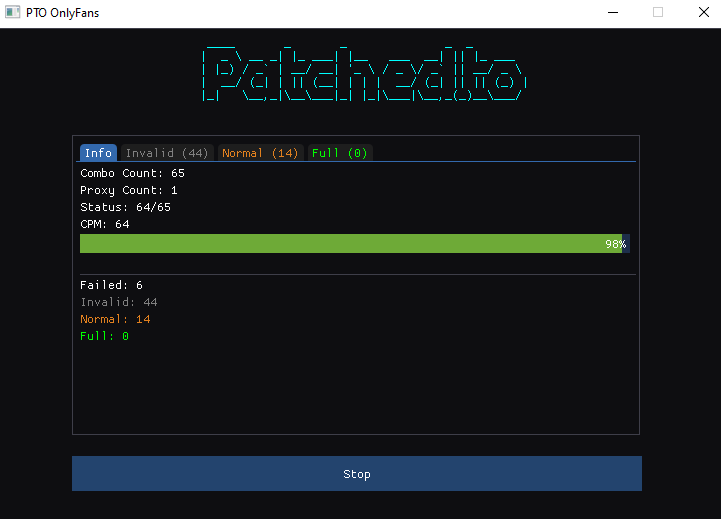Click the cyan ASCII art logo
The height and width of the screenshot is (519, 721).
tap(364, 74)
